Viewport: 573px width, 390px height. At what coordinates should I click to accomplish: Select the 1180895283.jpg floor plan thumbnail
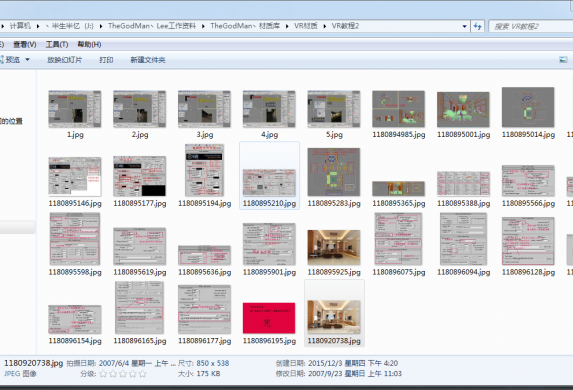(x=334, y=172)
